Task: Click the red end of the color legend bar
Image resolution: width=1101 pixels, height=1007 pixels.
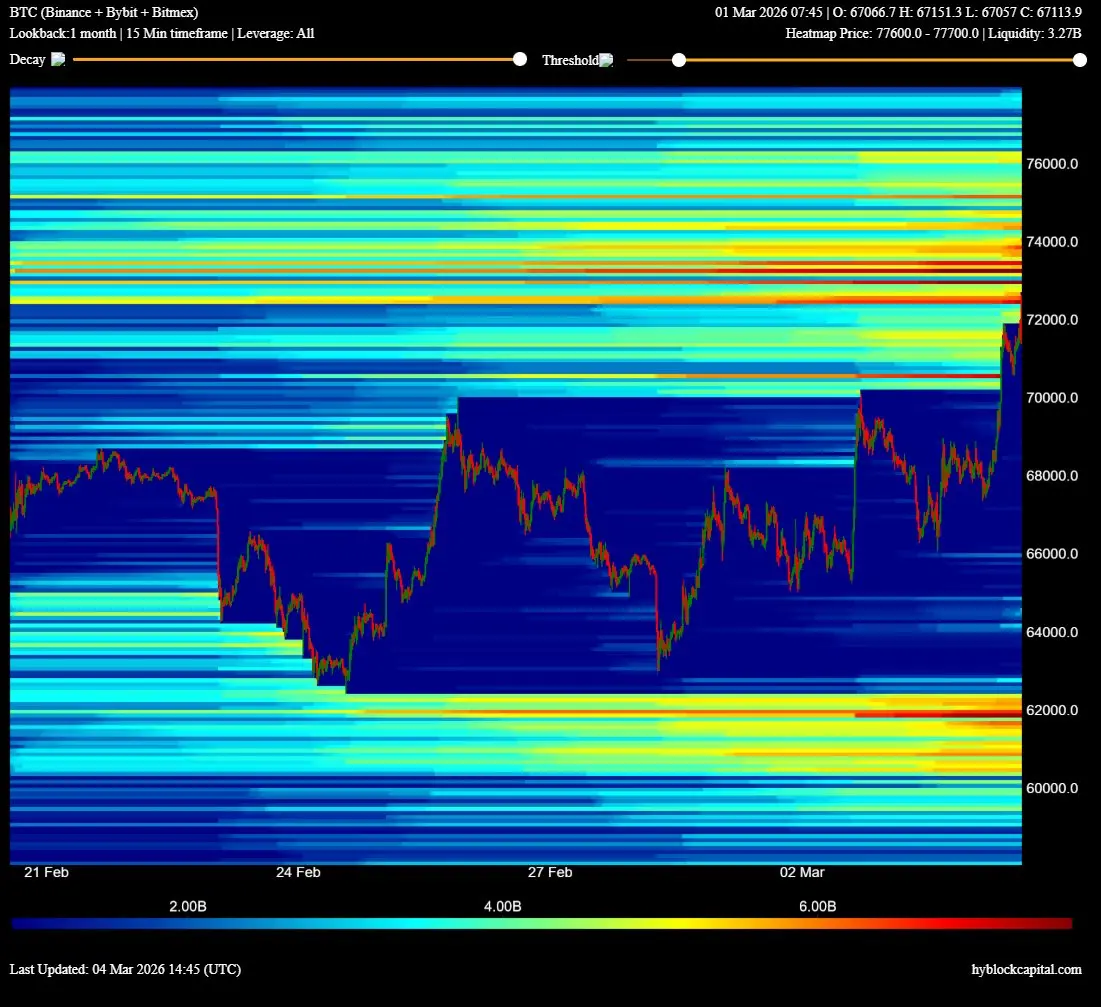Action: (1060, 923)
